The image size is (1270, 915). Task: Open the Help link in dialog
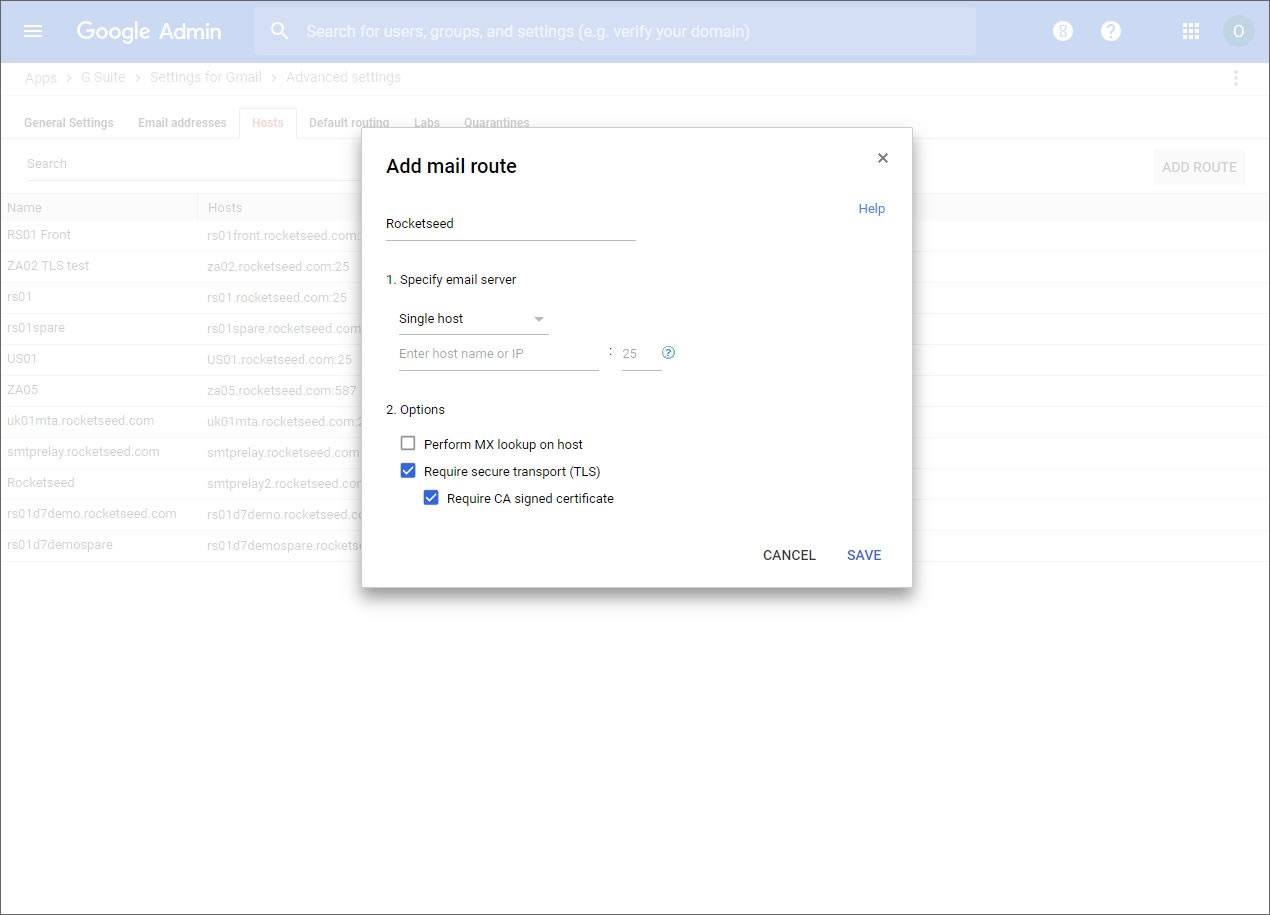pyautogui.click(x=871, y=209)
